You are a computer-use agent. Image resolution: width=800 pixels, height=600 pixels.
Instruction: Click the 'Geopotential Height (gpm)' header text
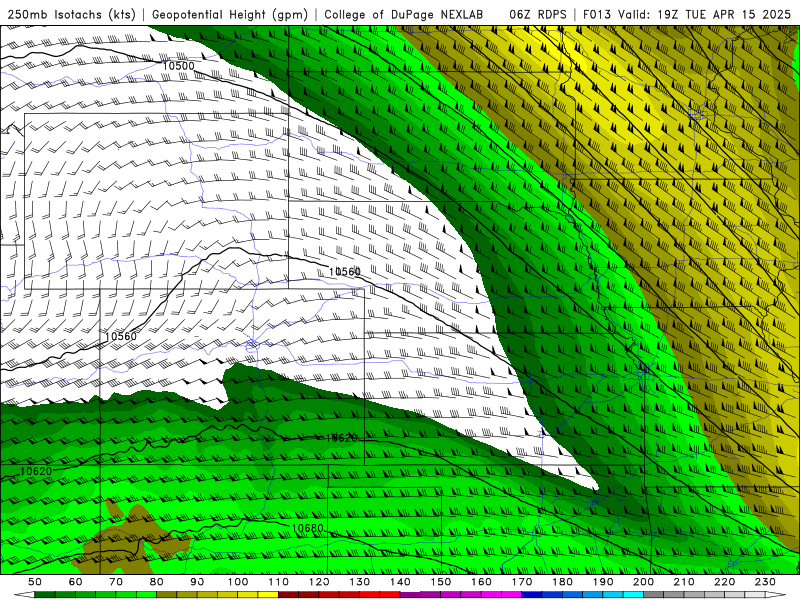[230, 14]
